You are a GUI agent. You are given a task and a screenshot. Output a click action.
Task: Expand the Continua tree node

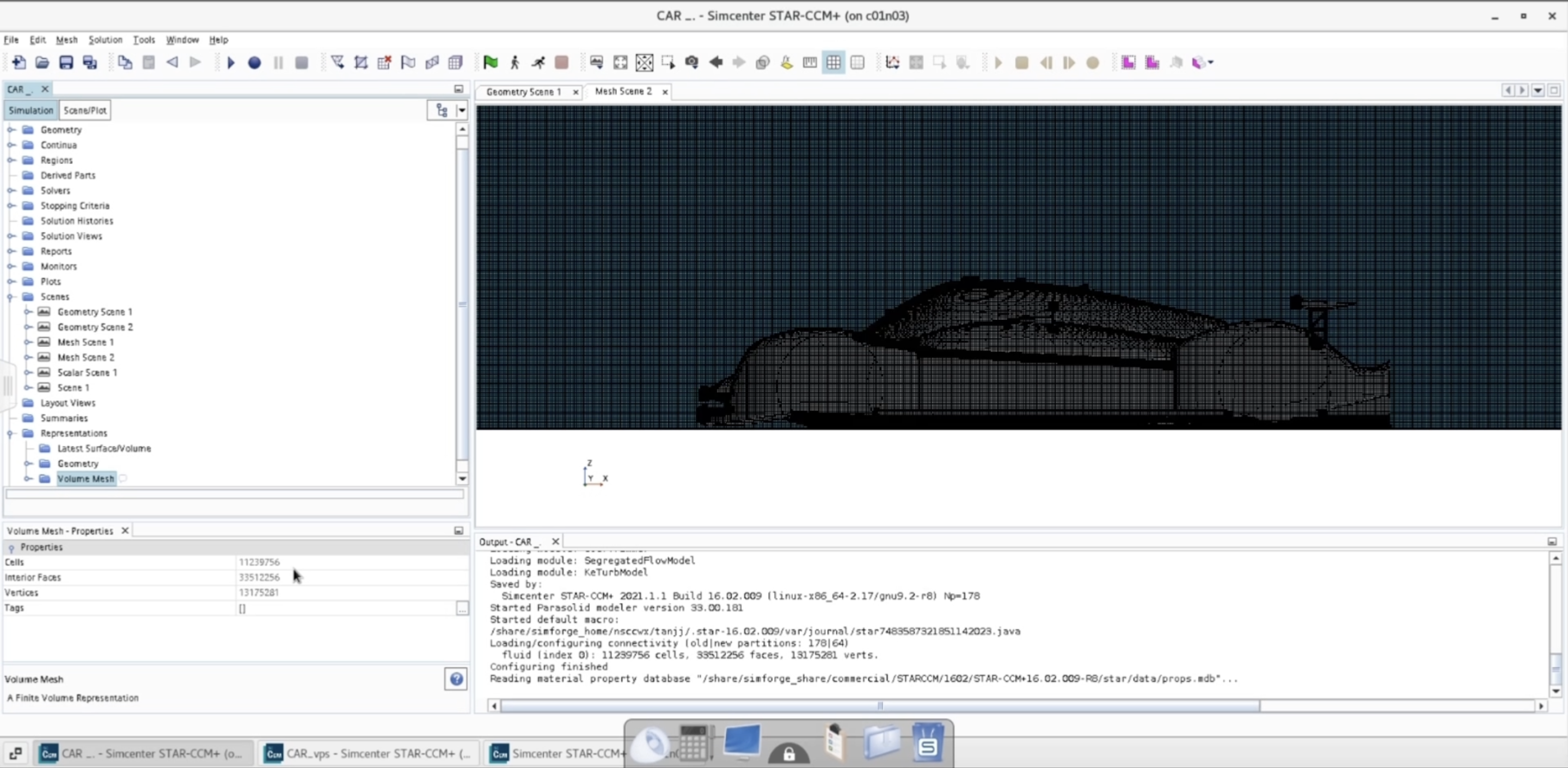click(10, 144)
